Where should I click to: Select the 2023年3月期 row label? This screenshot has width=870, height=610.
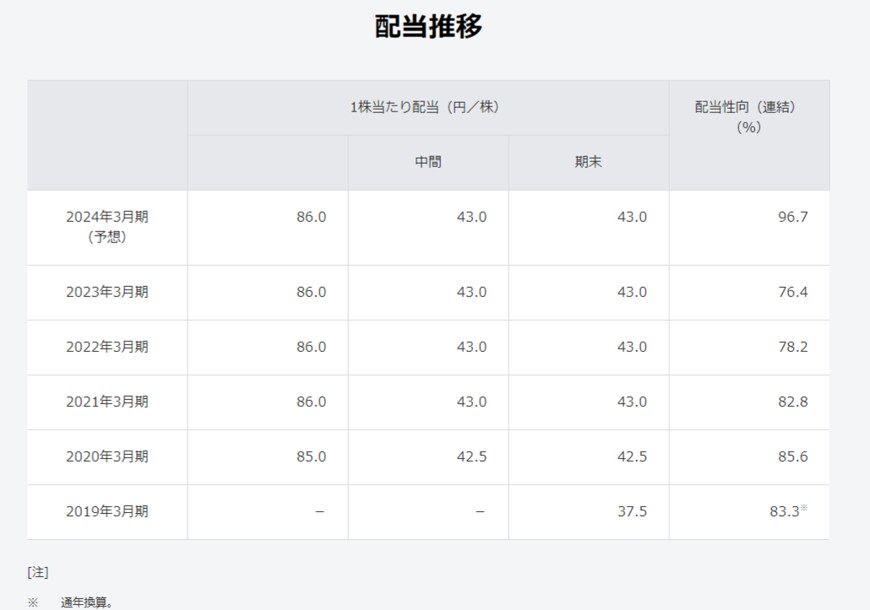point(107,292)
